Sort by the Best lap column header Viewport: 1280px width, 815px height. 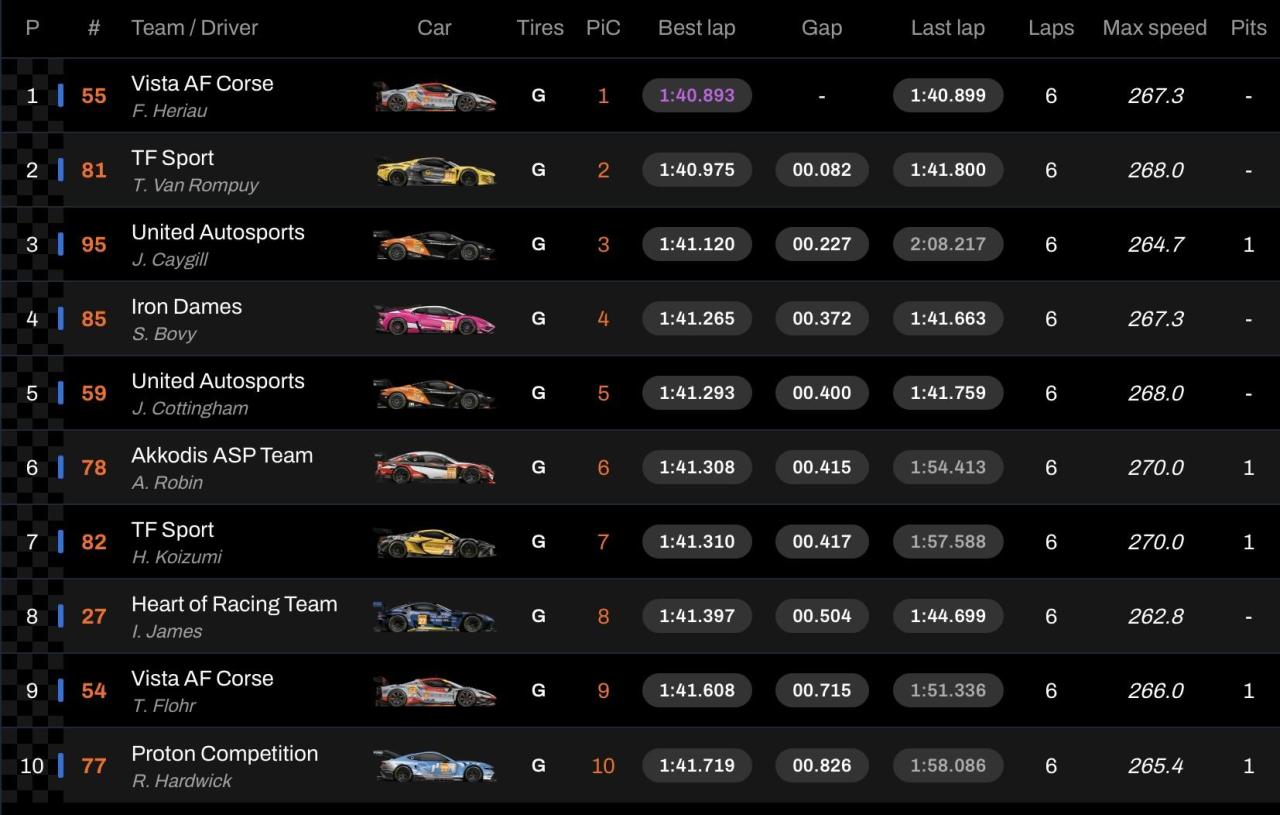click(696, 28)
